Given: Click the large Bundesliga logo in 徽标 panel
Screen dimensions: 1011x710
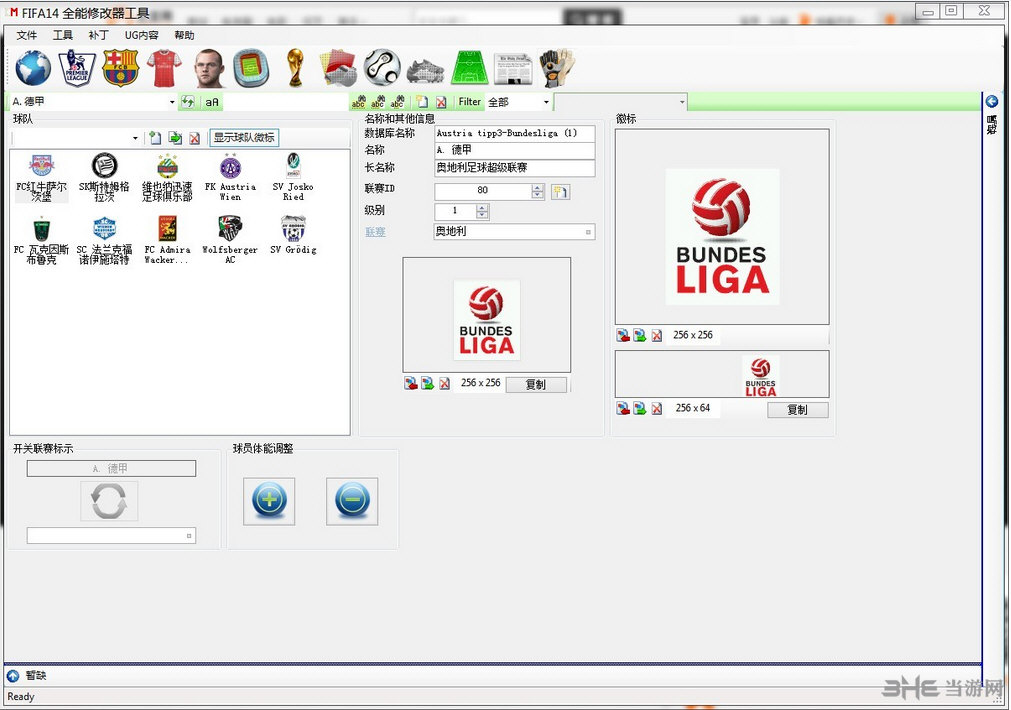Looking at the screenshot, I should (722, 237).
